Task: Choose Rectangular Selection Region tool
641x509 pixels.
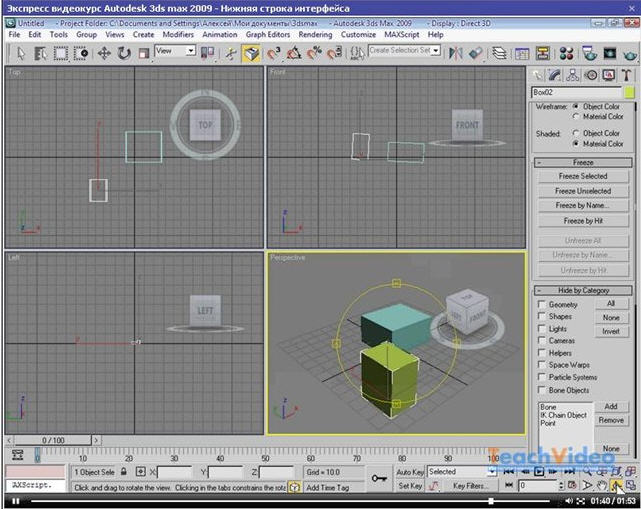Action: coord(61,54)
